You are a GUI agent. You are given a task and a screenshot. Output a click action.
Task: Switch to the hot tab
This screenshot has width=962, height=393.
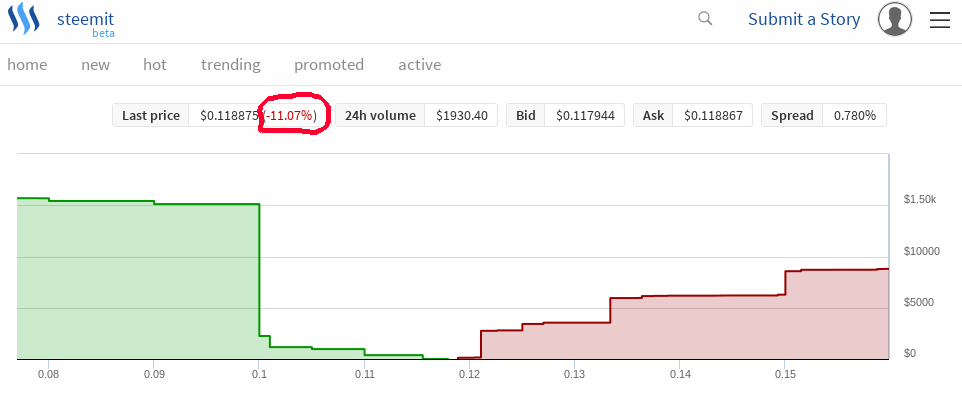pyautogui.click(x=155, y=64)
